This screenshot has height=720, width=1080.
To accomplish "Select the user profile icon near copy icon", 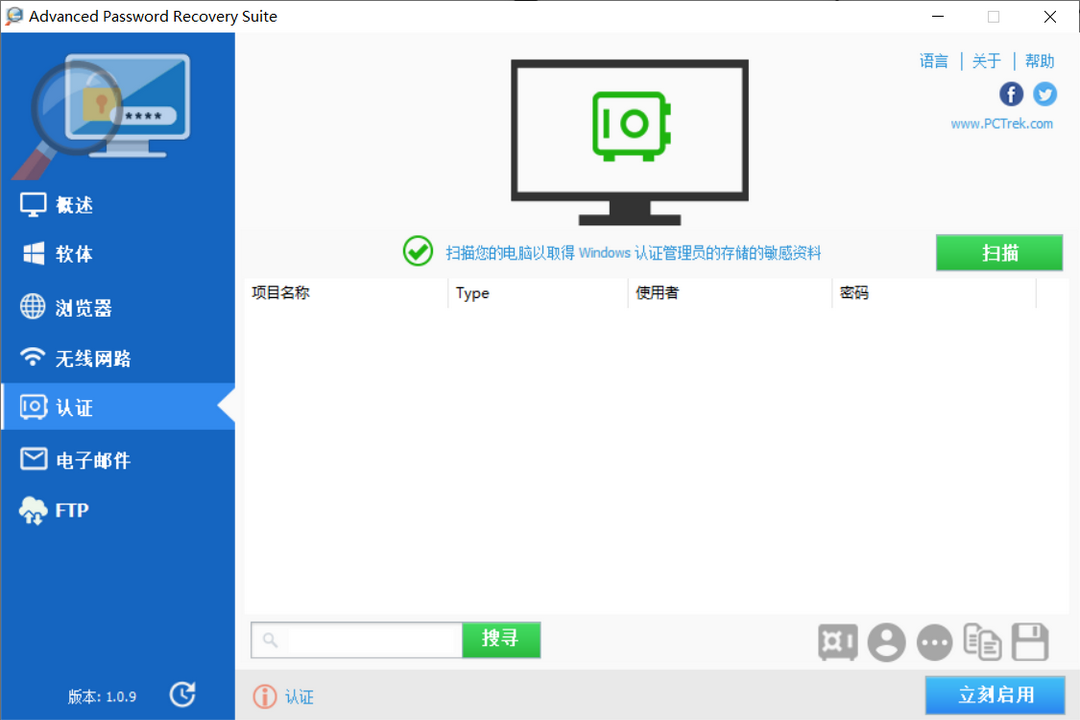I will [x=886, y=642].
